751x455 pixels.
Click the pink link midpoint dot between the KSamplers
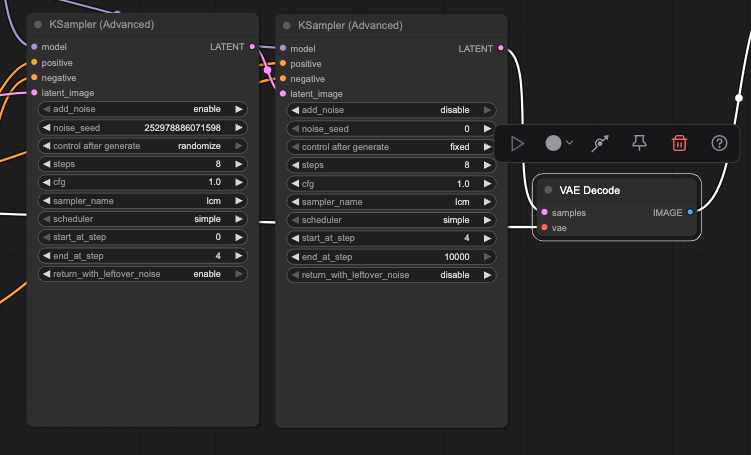pyautogui.click(x=267, y=70)
